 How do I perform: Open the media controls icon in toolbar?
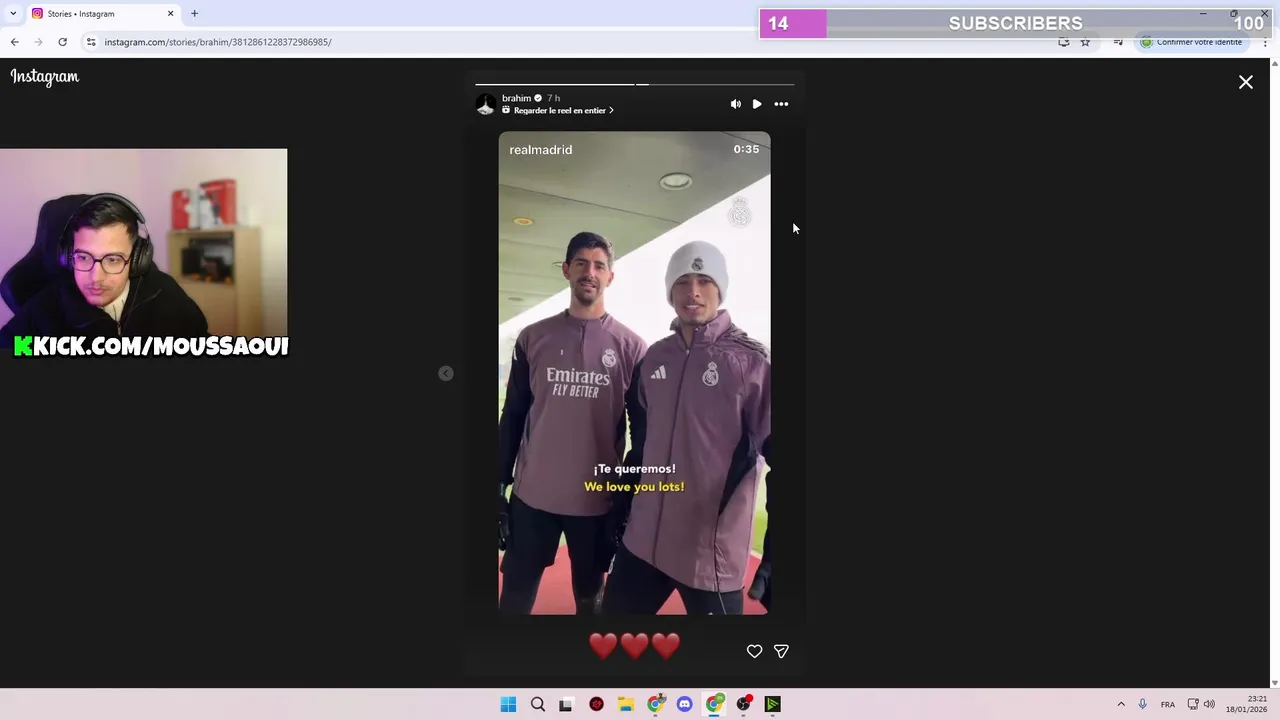[1118, 42]
